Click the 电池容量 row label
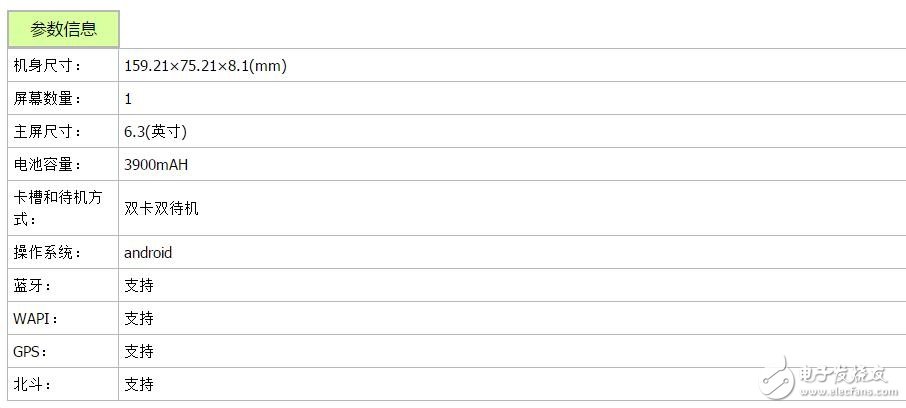906x408 pixels. (48, 165)
